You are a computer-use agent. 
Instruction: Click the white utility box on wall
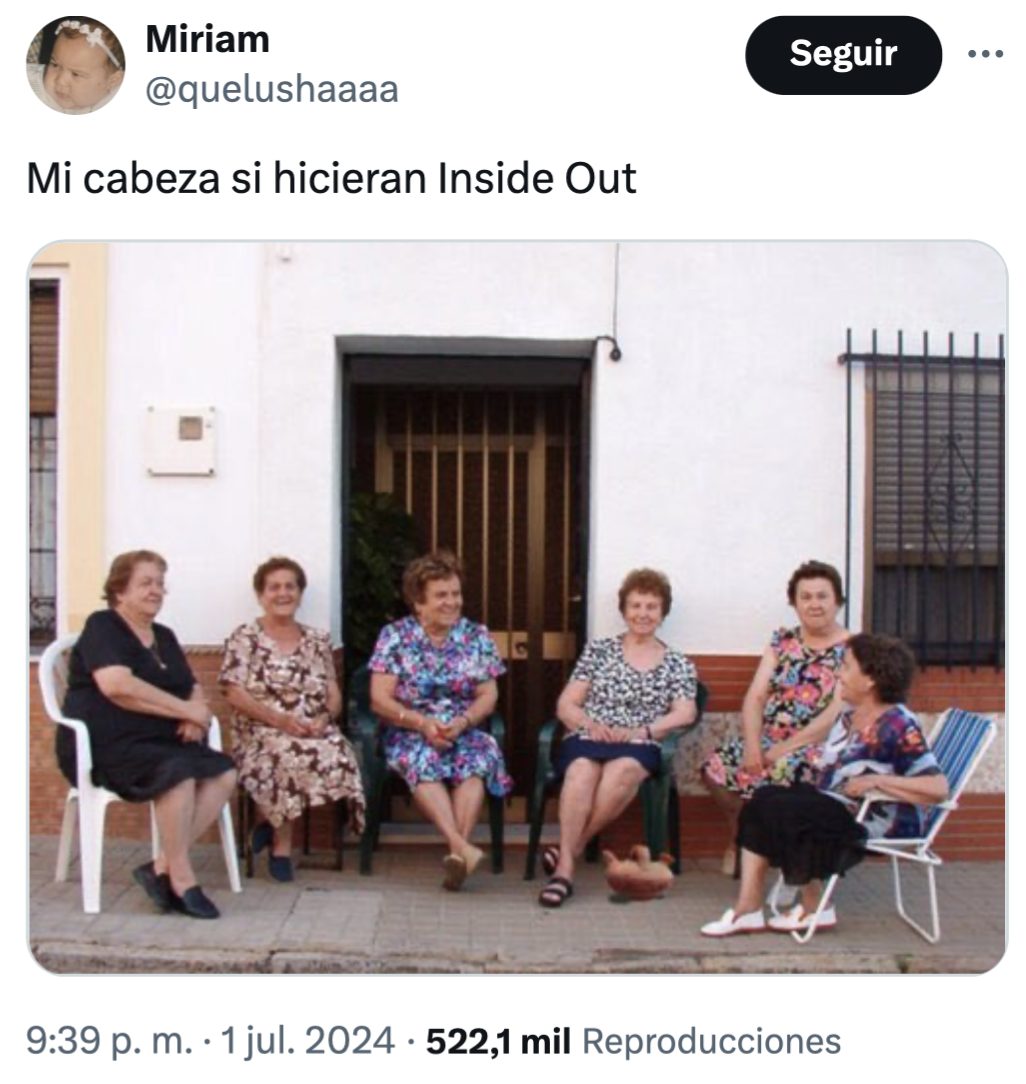tap(181, 441)
